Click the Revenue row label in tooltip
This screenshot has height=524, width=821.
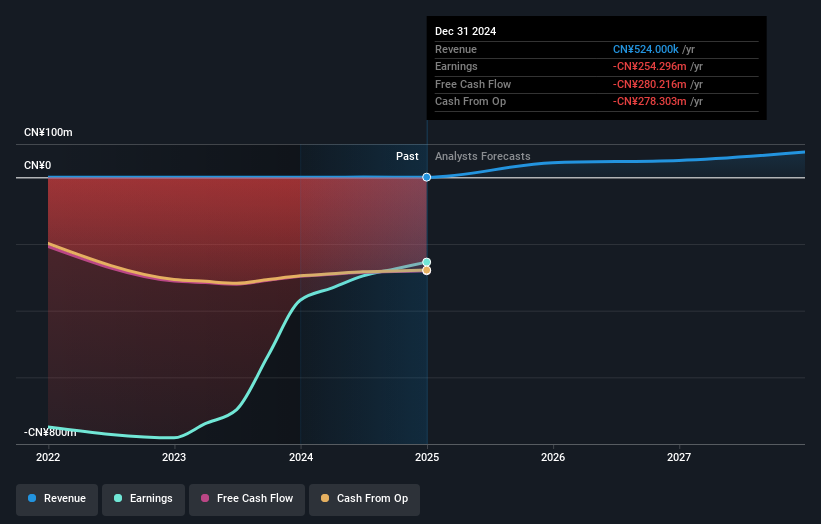point(456,49)
